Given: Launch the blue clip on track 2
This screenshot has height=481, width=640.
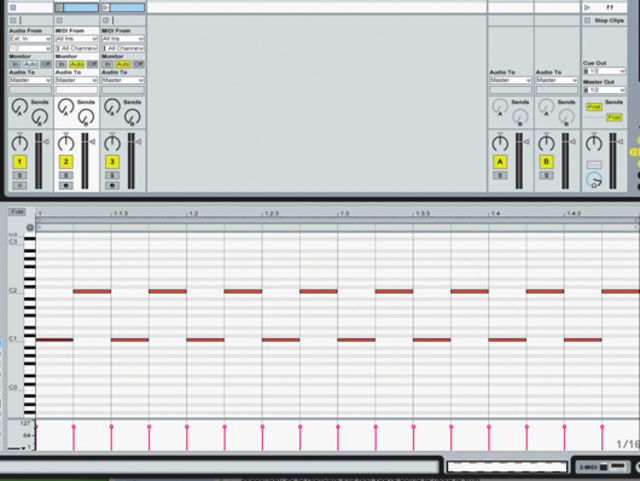Looking at the screenshot, I should (x=60, y=7).
